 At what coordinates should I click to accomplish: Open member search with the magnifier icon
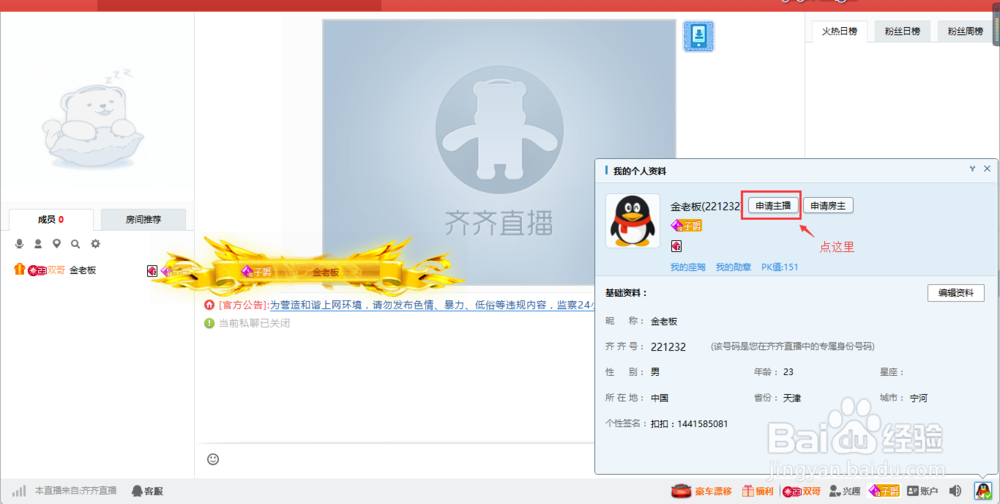point(75,244)
